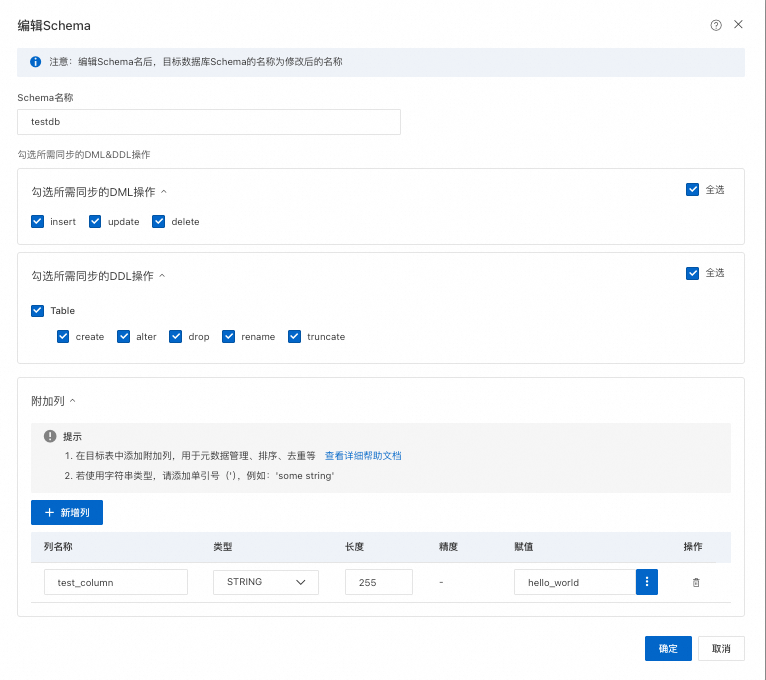The width and height of the screenshot is (766, 680).
Task: Click the blue info icon in notice banner
Action: tap(35, 62)
